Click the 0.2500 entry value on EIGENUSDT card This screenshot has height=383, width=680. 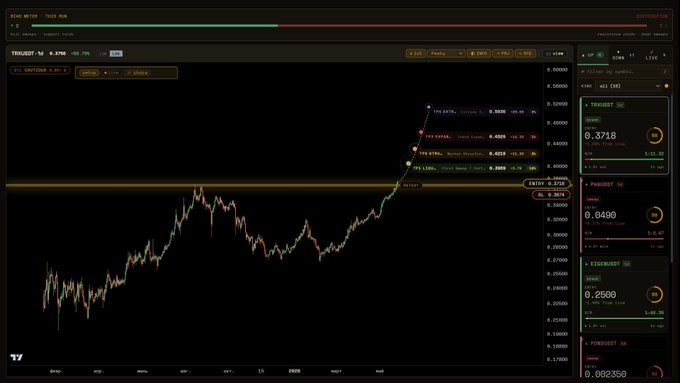click(600, 295)
